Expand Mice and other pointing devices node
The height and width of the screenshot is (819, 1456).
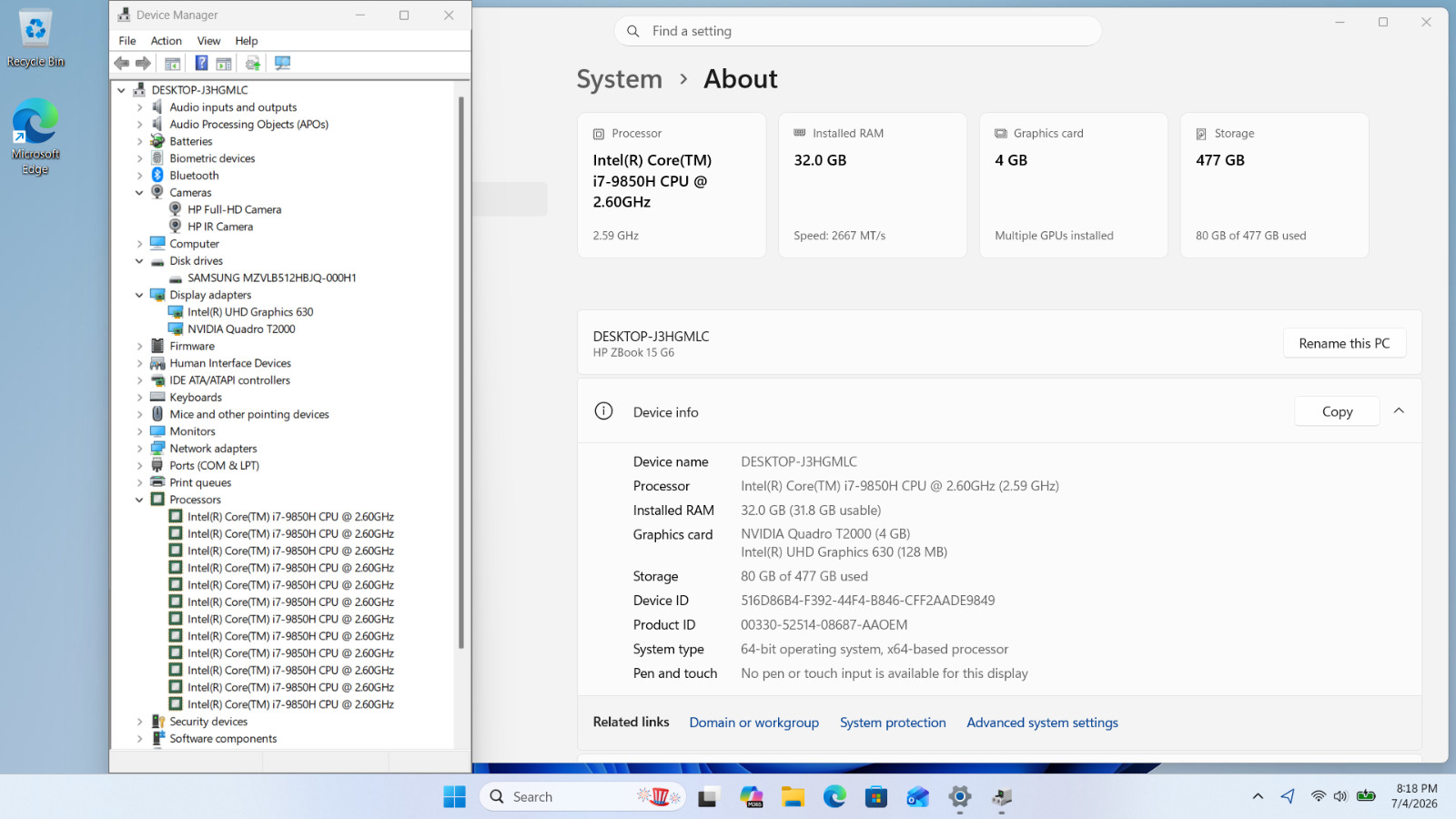tap(139, 414)
